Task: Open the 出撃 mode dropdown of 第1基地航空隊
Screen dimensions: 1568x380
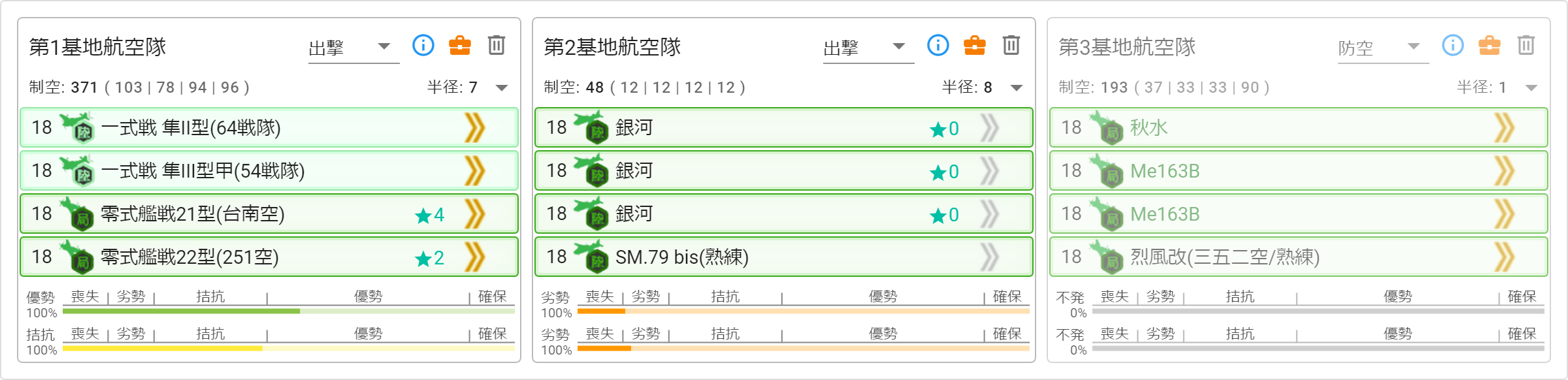Action: [x=353, y=48]
